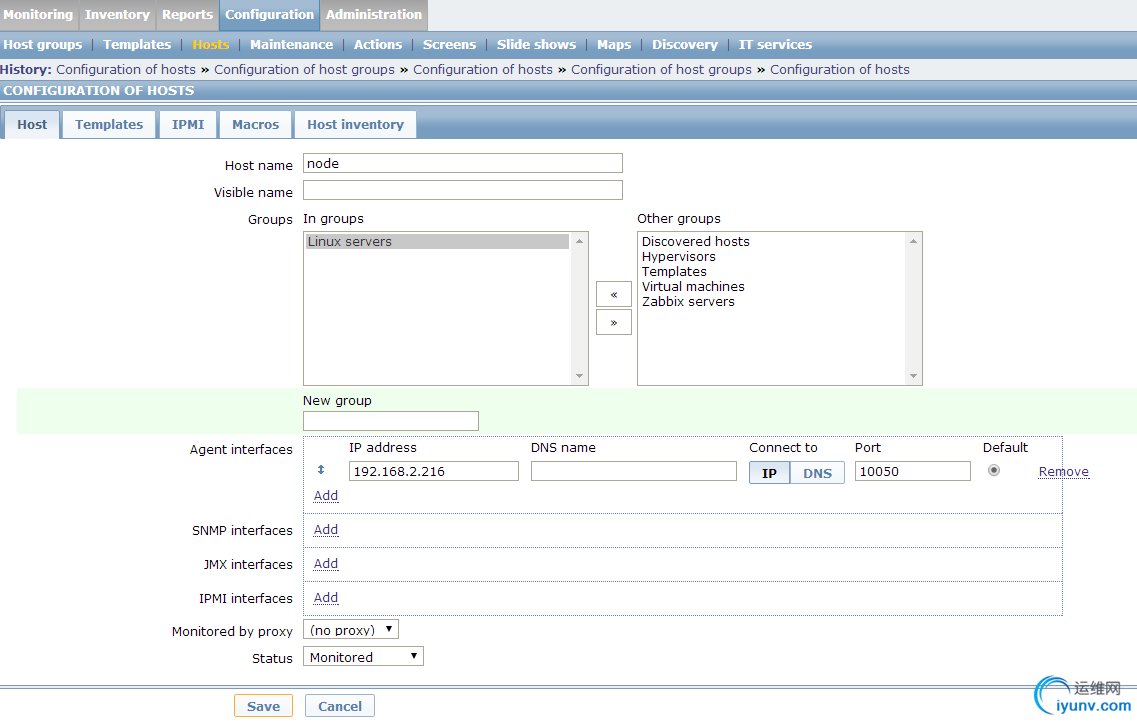Open Maintenance submenu item
Viewport: 1137px width, 722px height.
tap(292, 44)
